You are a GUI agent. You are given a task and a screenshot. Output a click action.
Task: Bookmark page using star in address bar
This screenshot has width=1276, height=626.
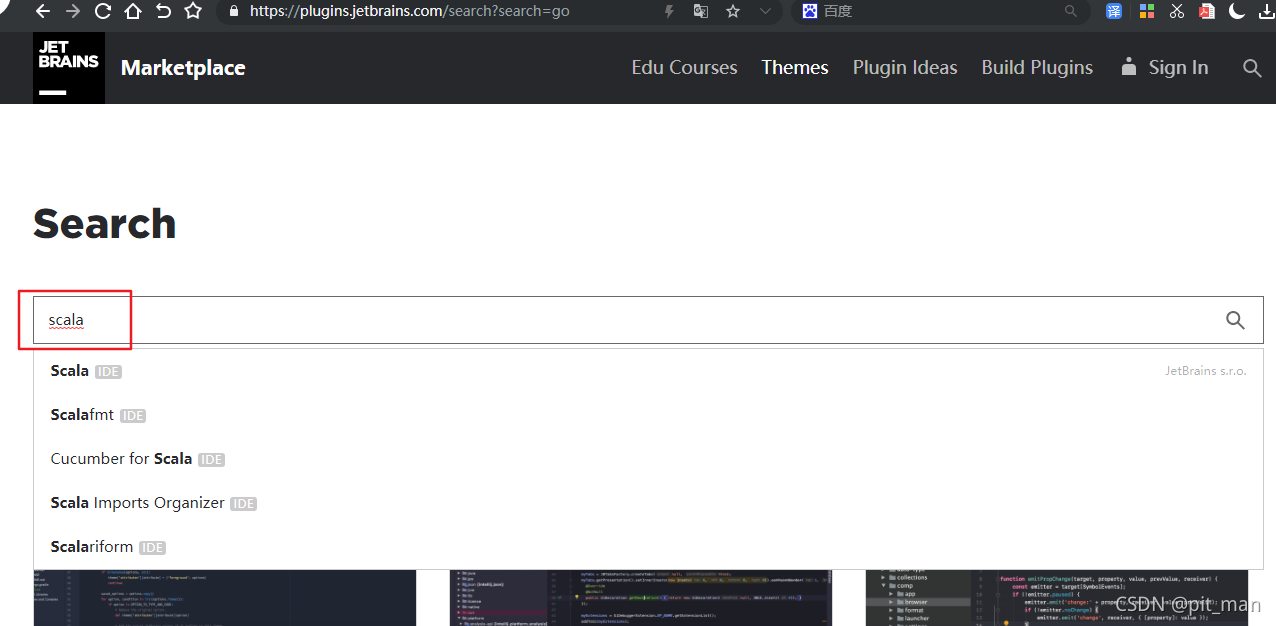click(733, 12)
